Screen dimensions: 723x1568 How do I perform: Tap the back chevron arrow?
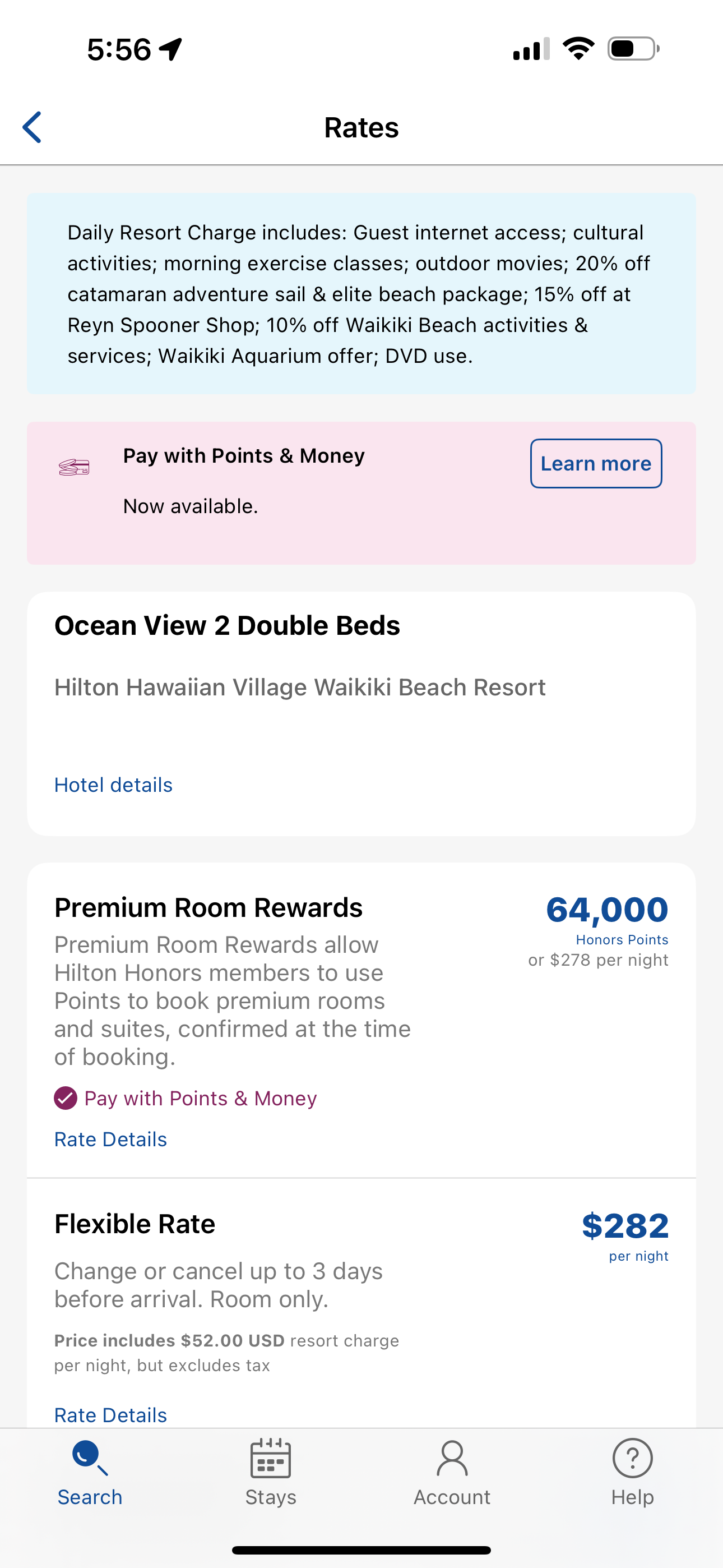[x=31, y=127]
